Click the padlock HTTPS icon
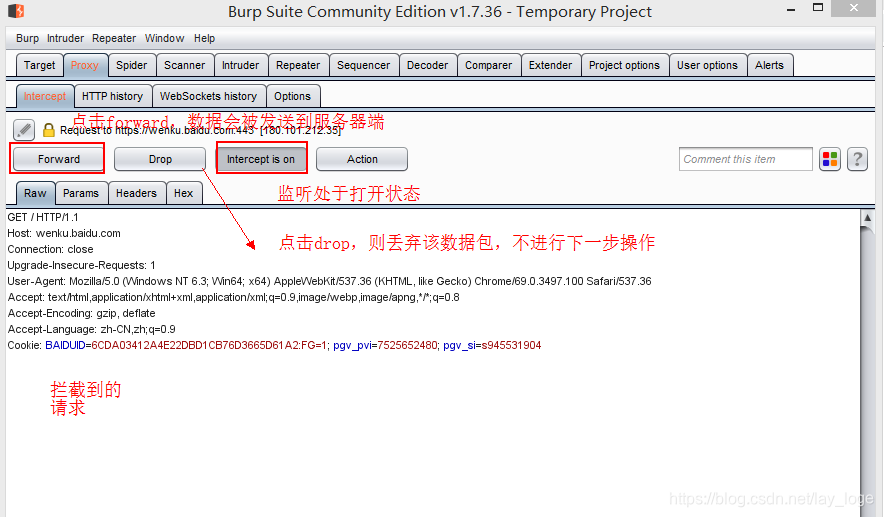884x517 pixels. [x=49, y=130]
